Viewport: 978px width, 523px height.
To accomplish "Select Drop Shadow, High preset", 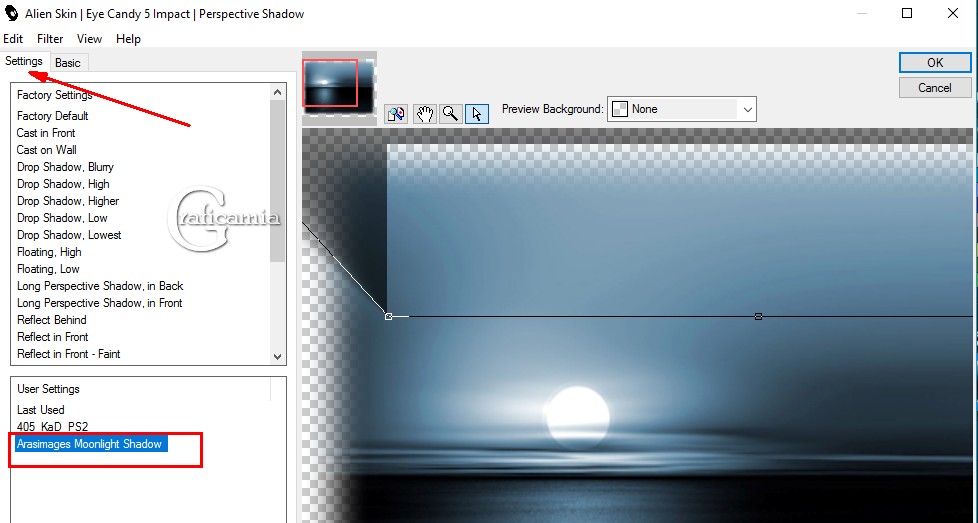I will pyautogui.click(x=63, y=184).
